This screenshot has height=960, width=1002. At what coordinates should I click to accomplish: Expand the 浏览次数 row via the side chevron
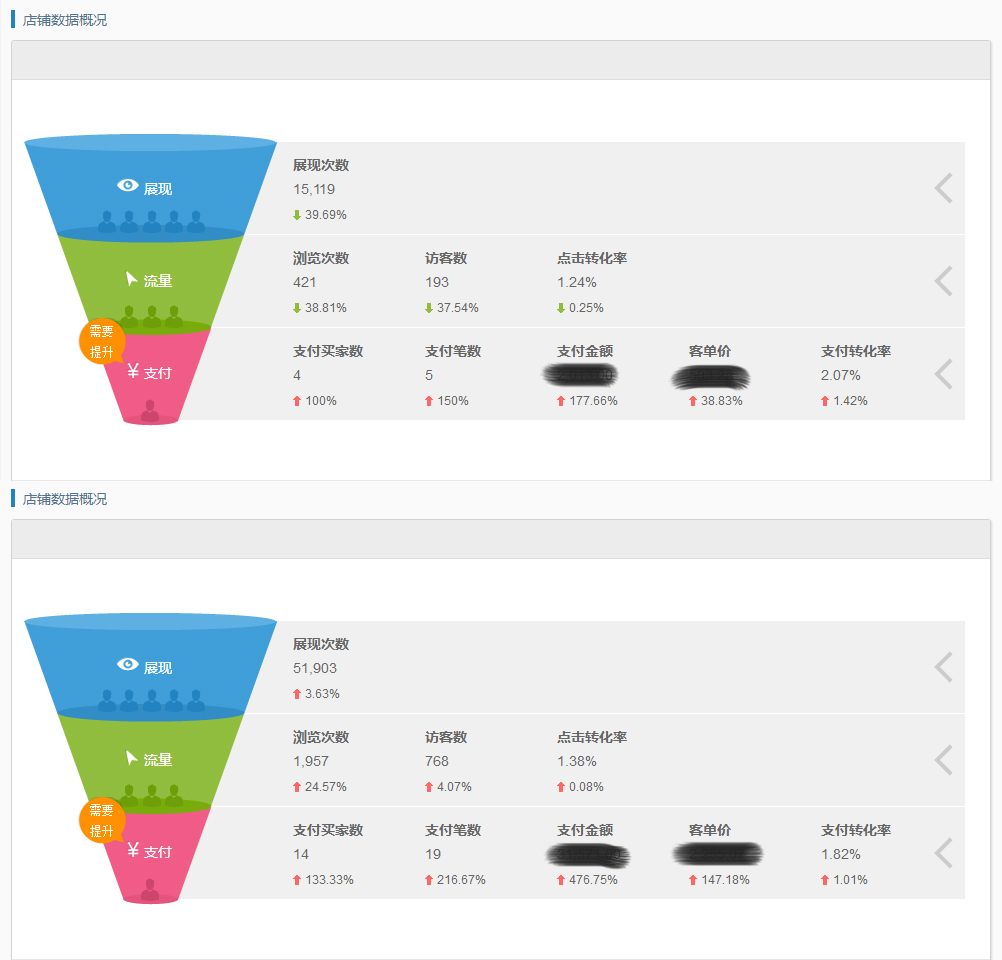point(941,281)
